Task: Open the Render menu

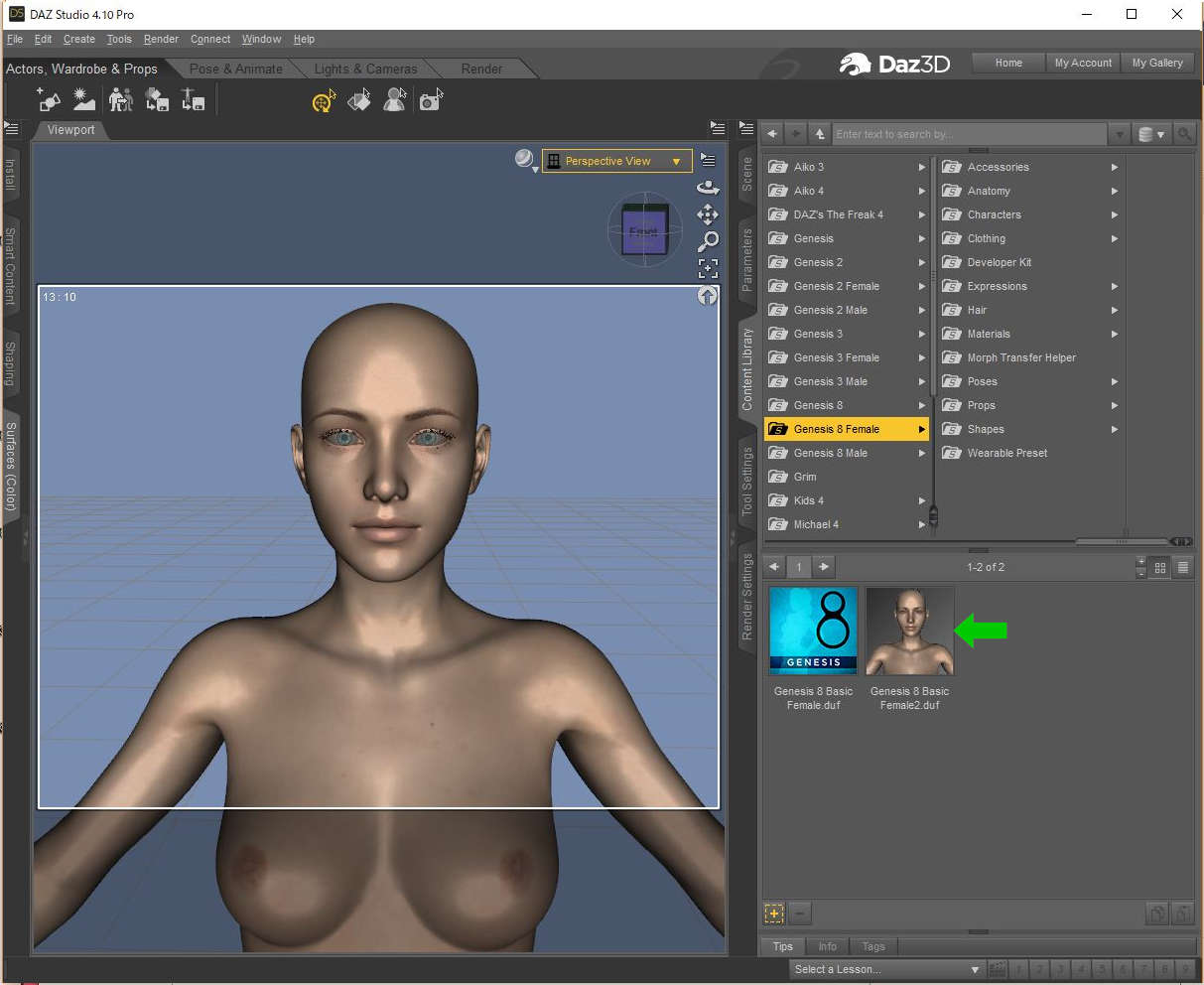Action: [x=161, y=40]
